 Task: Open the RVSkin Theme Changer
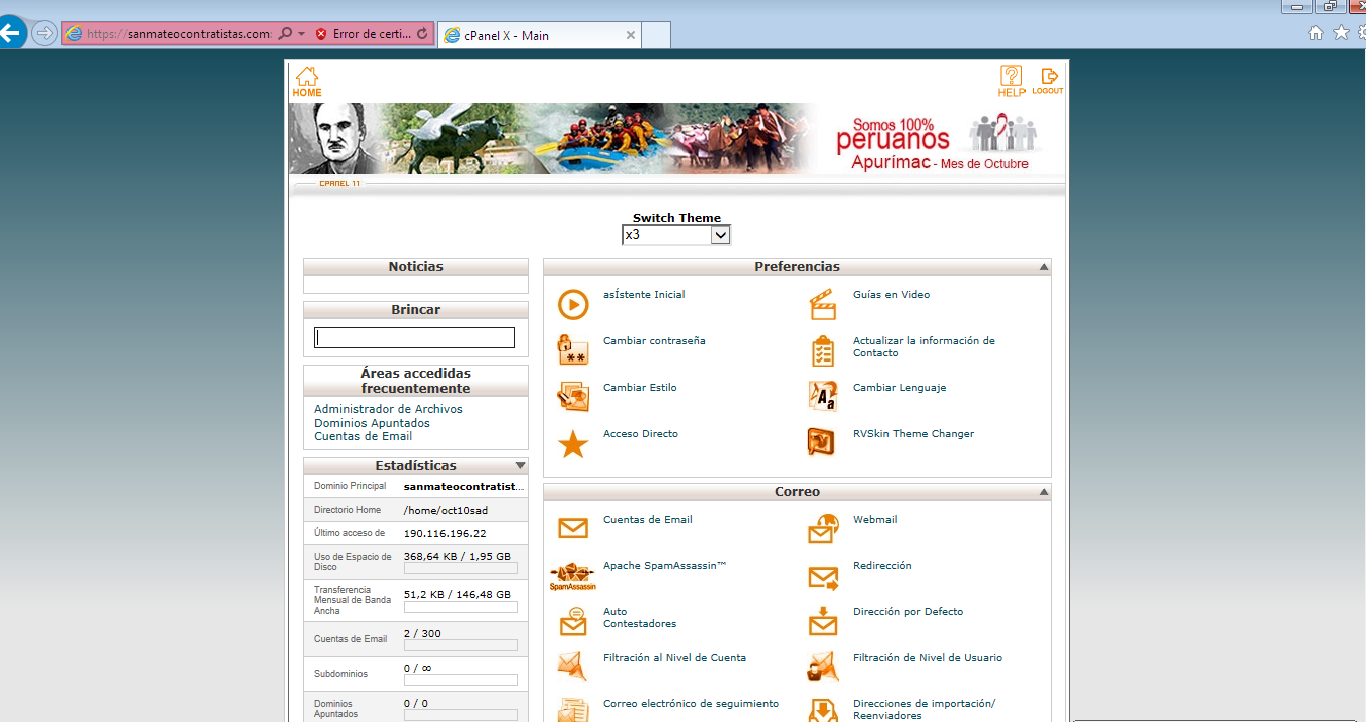point(822,442)
